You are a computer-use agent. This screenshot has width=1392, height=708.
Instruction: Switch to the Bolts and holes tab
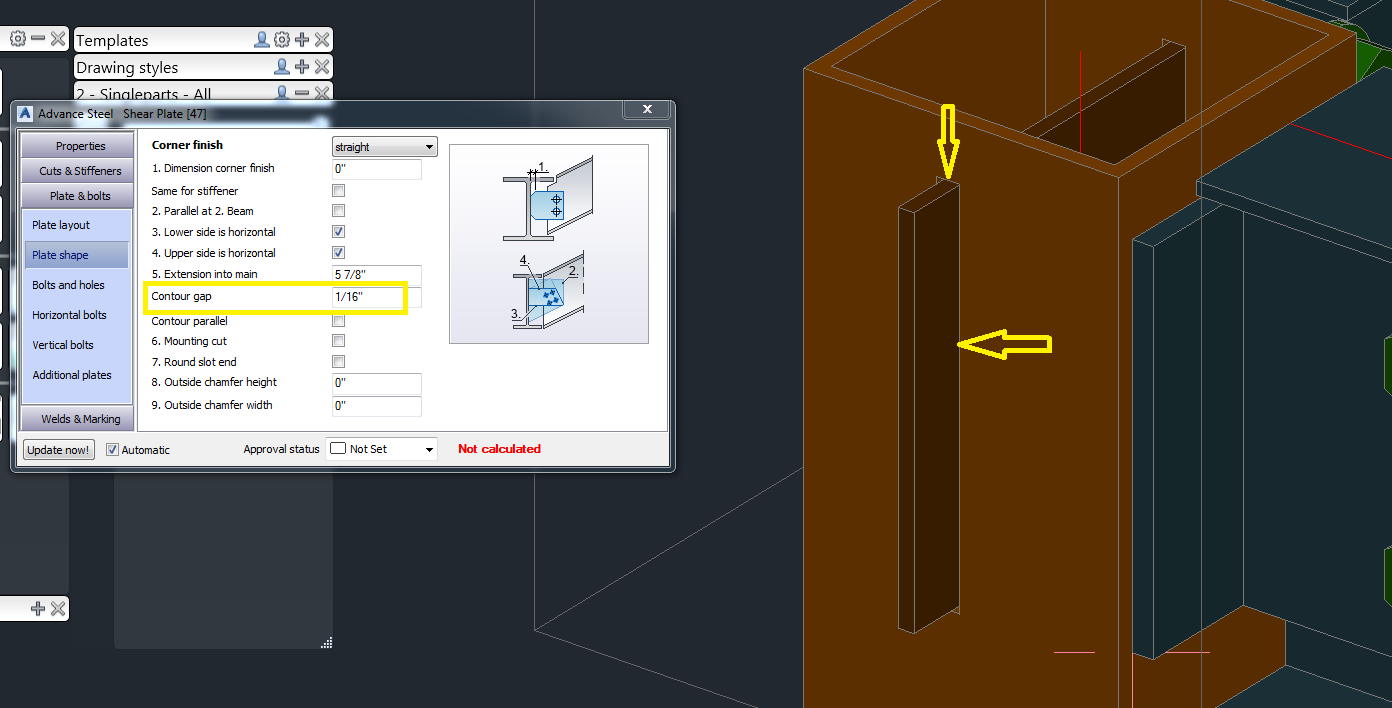coord(76,285)
